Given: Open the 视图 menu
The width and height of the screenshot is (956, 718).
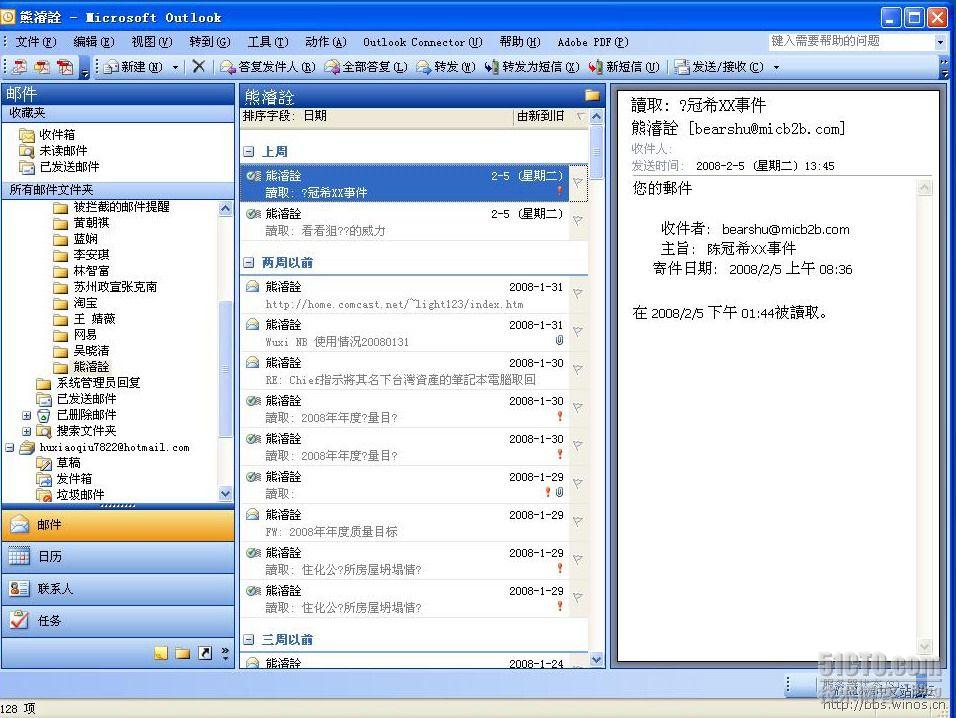Looking at the screenshot, I should (x=152, y=41).
